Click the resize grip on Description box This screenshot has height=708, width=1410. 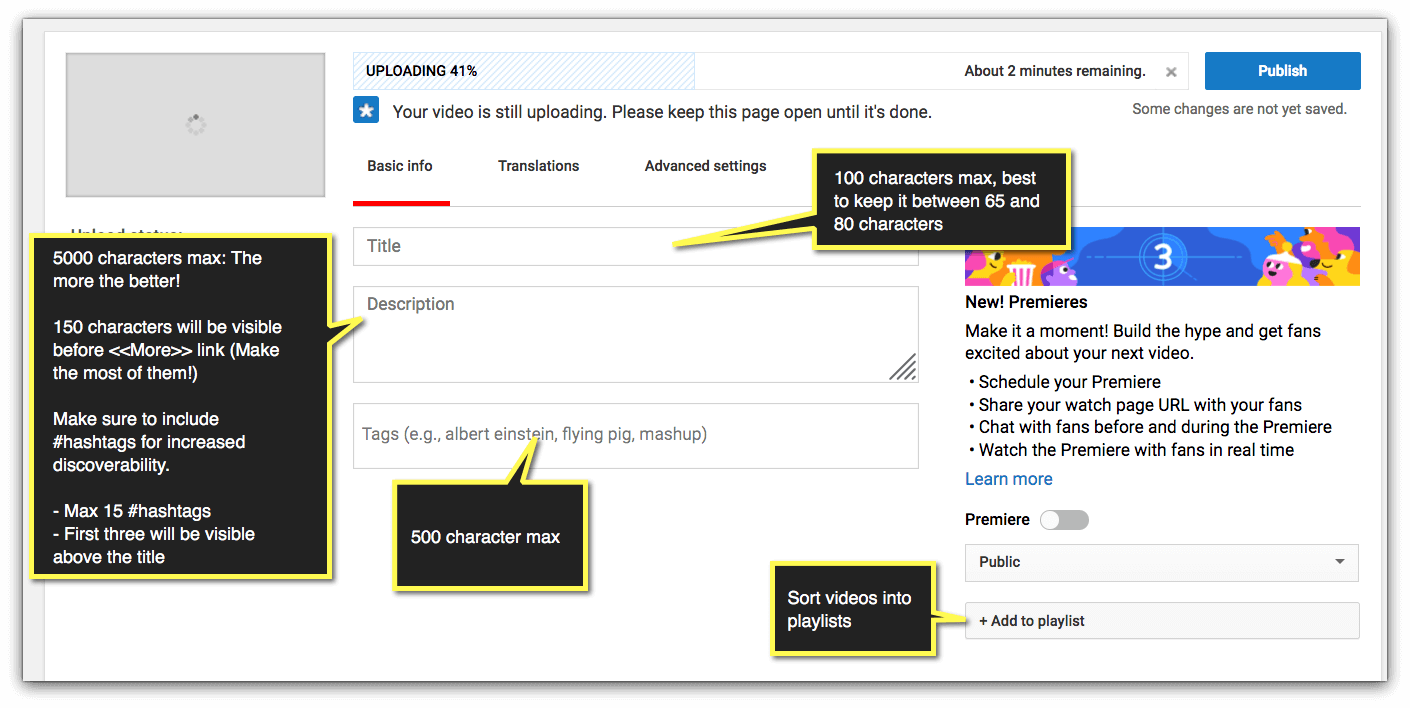[x=903, y=369]
